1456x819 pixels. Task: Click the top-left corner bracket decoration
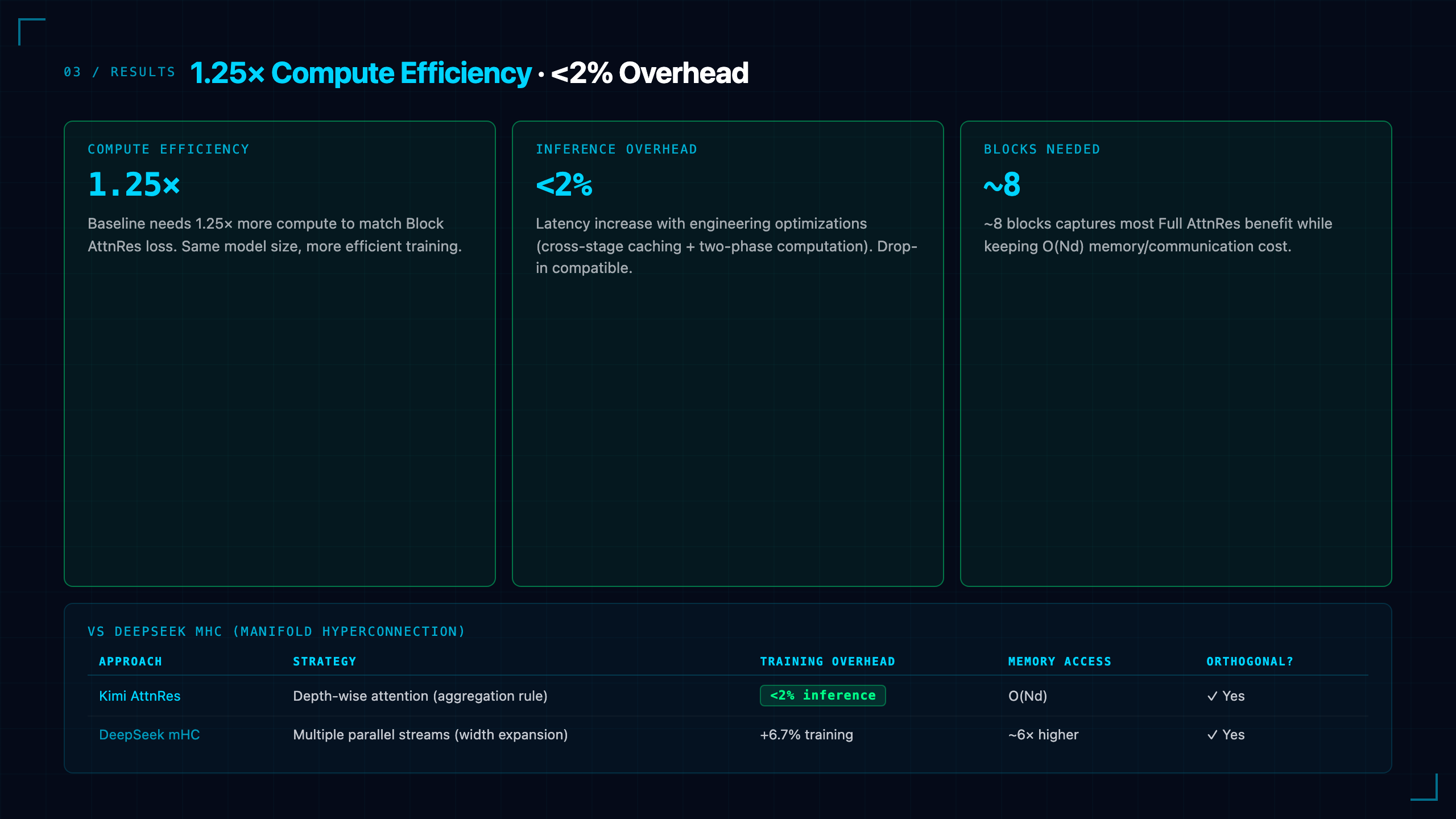click(32, 32)
